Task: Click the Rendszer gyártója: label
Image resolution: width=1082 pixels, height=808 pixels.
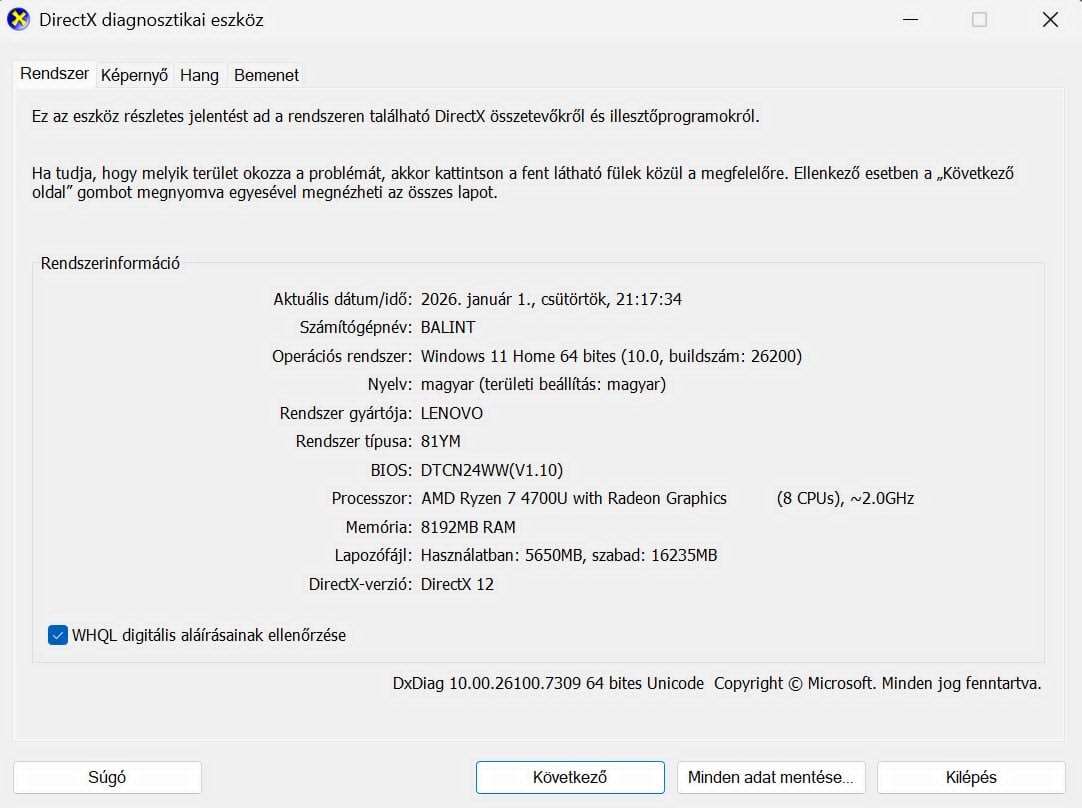Action: pos(346,413)
